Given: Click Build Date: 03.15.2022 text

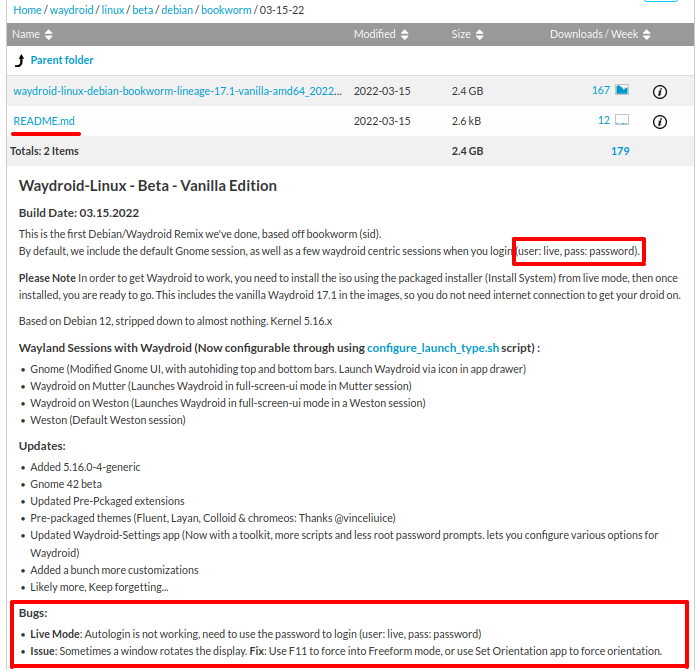Looking at the screenshot, I should pyautogui.click(x=79, y=213).
